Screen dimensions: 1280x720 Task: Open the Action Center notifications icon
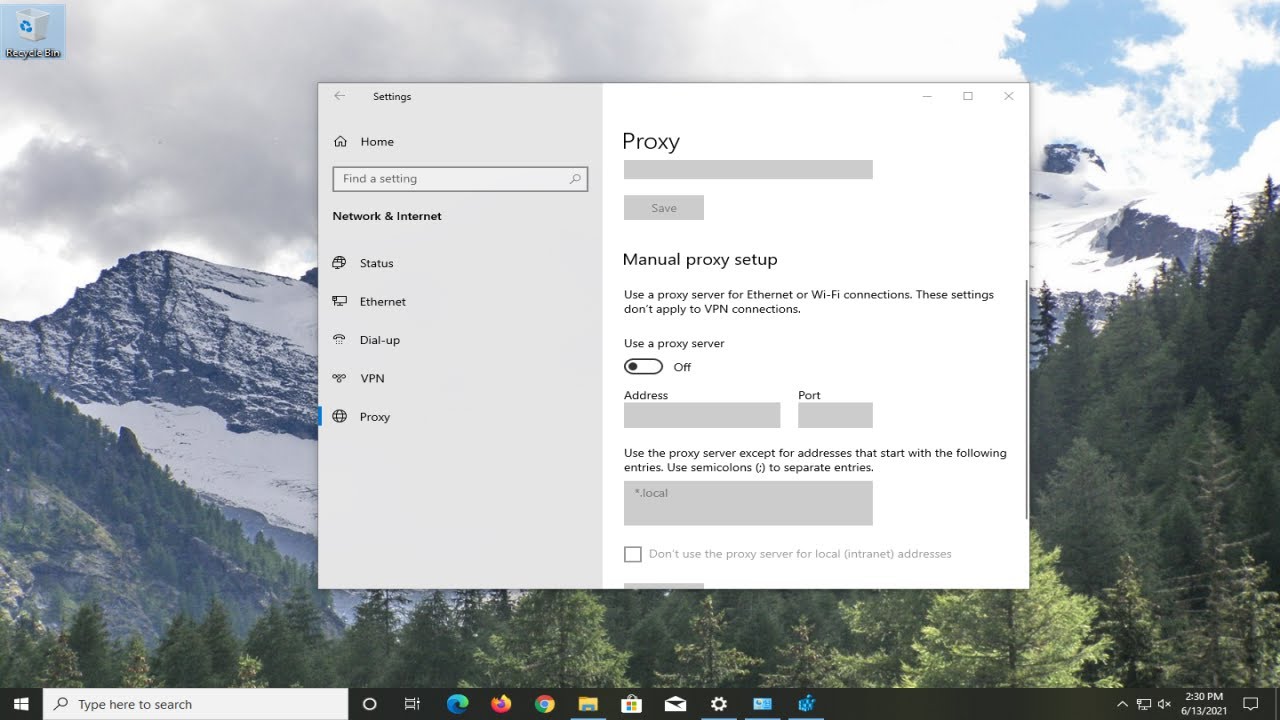1250,704
